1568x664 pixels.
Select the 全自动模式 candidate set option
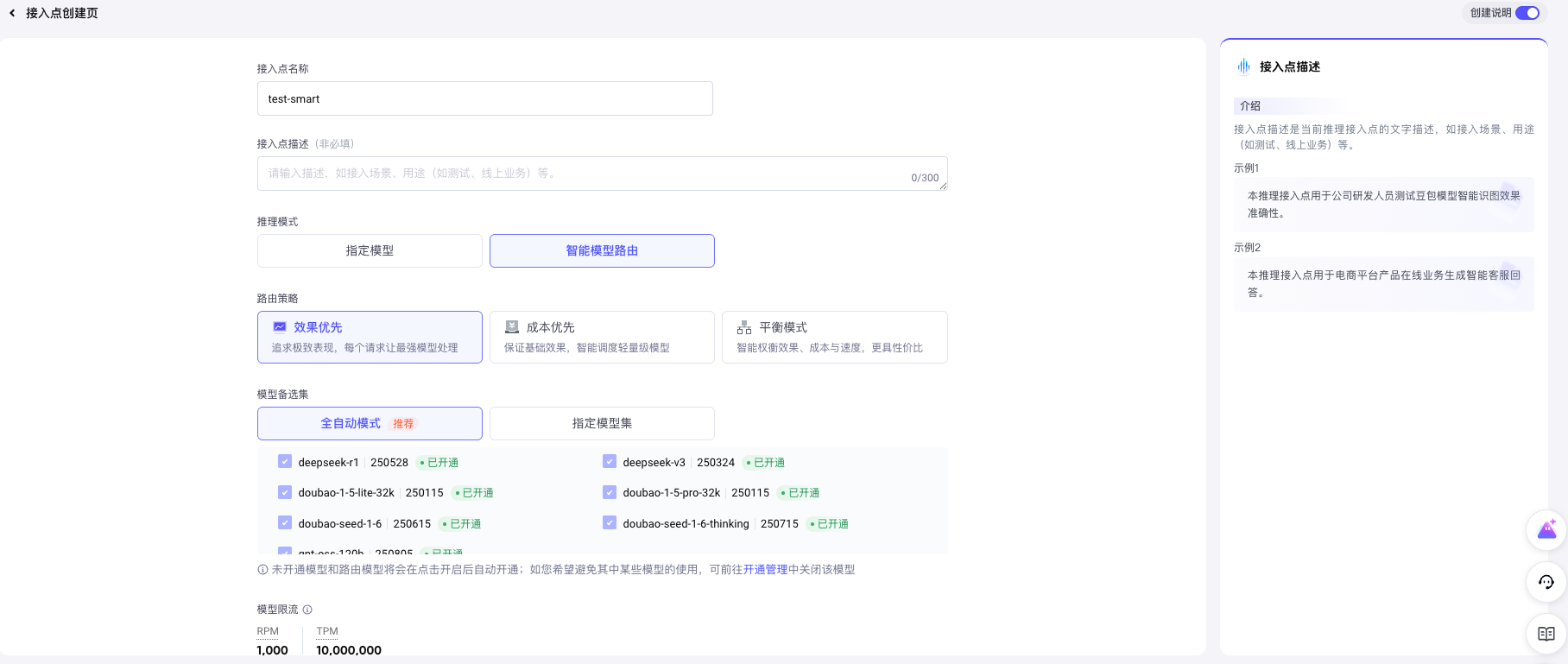coord(370,423)
